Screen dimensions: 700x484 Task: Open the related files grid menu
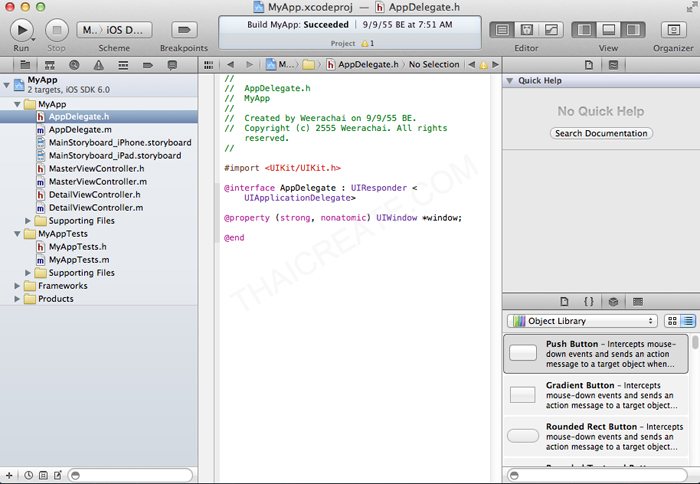(x=208, y=65)
